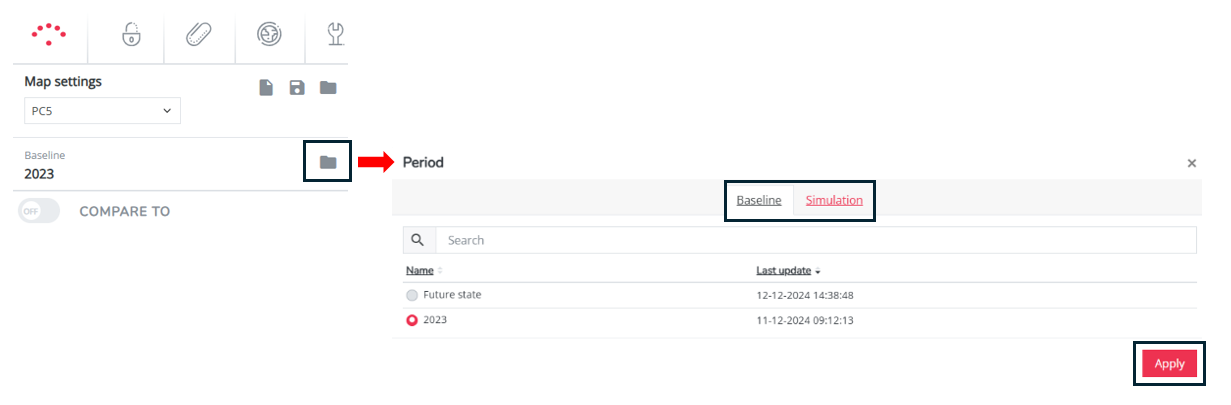Click the search magnifier icon

coord(419,240)
